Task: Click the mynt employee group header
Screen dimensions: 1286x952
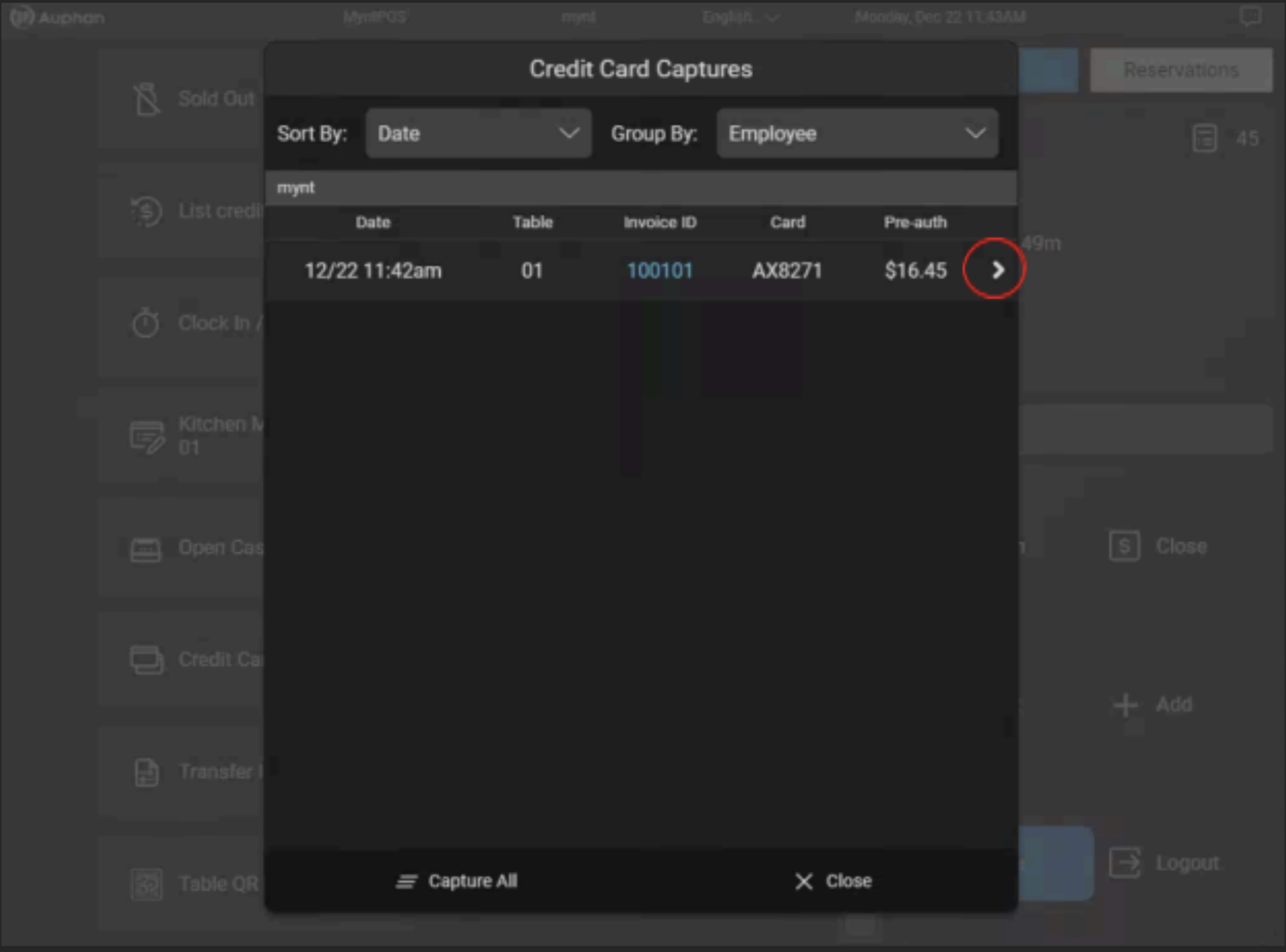Action: pos(640,187)
